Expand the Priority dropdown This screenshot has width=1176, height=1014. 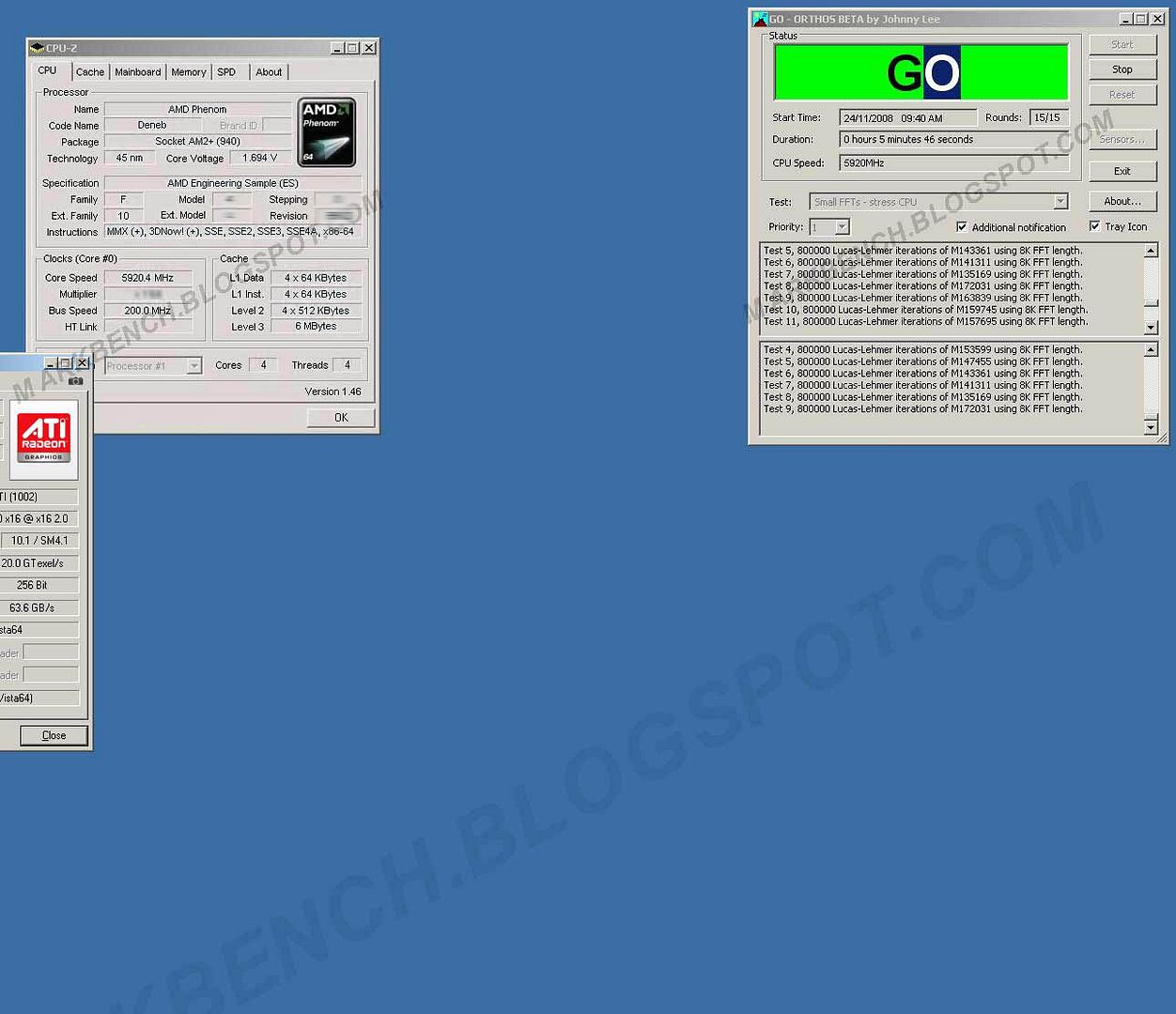click(x=842, y=227)
